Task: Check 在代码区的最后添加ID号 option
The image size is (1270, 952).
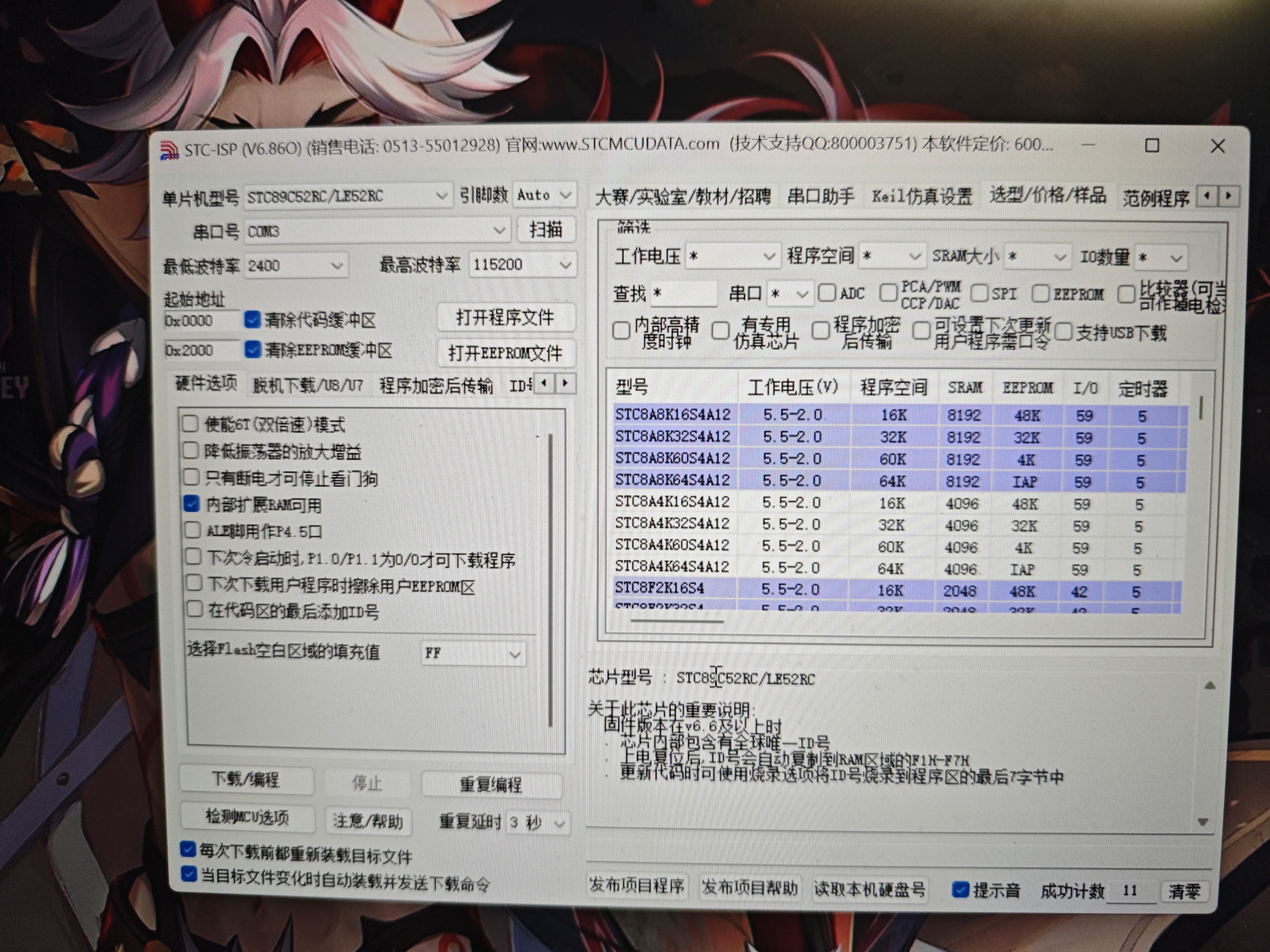Action: tap(195, 609)
